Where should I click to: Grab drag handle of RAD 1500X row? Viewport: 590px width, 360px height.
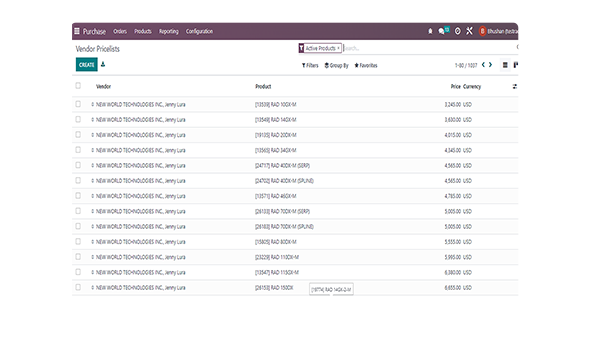93,288
